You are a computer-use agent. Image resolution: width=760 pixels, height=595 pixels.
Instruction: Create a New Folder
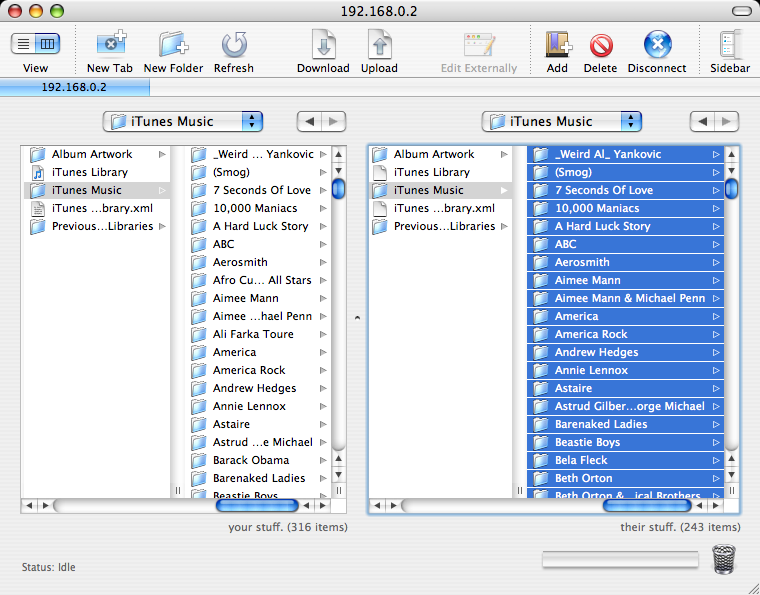click(173, 44)
